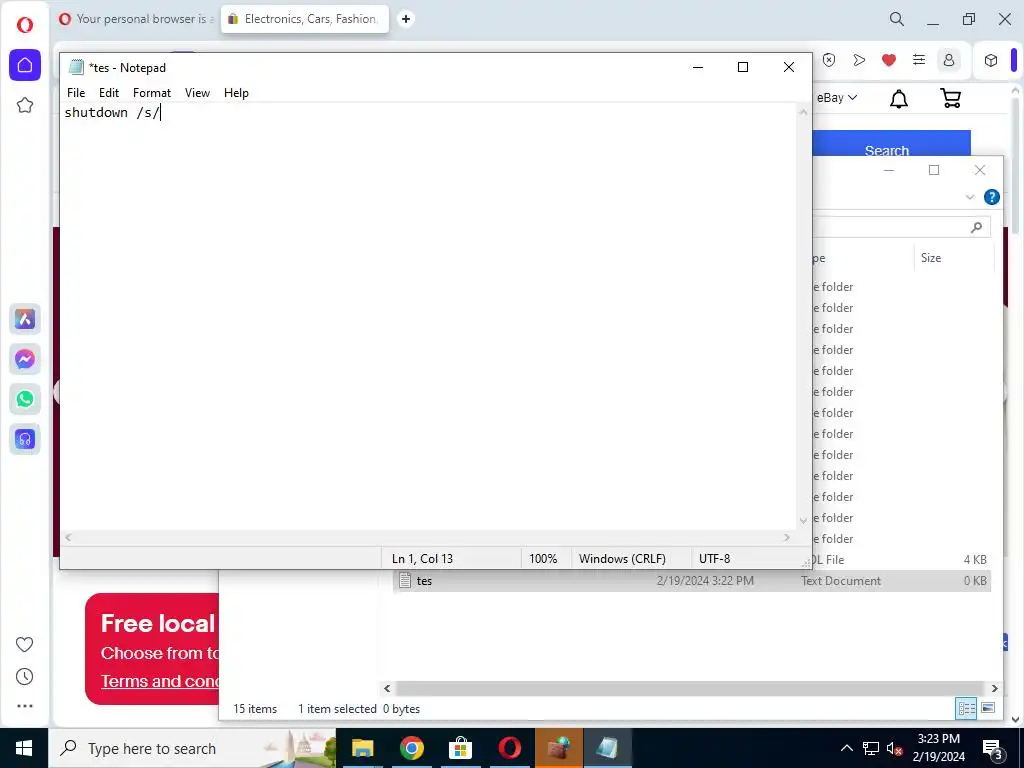The width and height of the screenshot is (1024, 768).
Task: Click Notepad's vertical scrollbar down arrow
Action: pos(803,520)
